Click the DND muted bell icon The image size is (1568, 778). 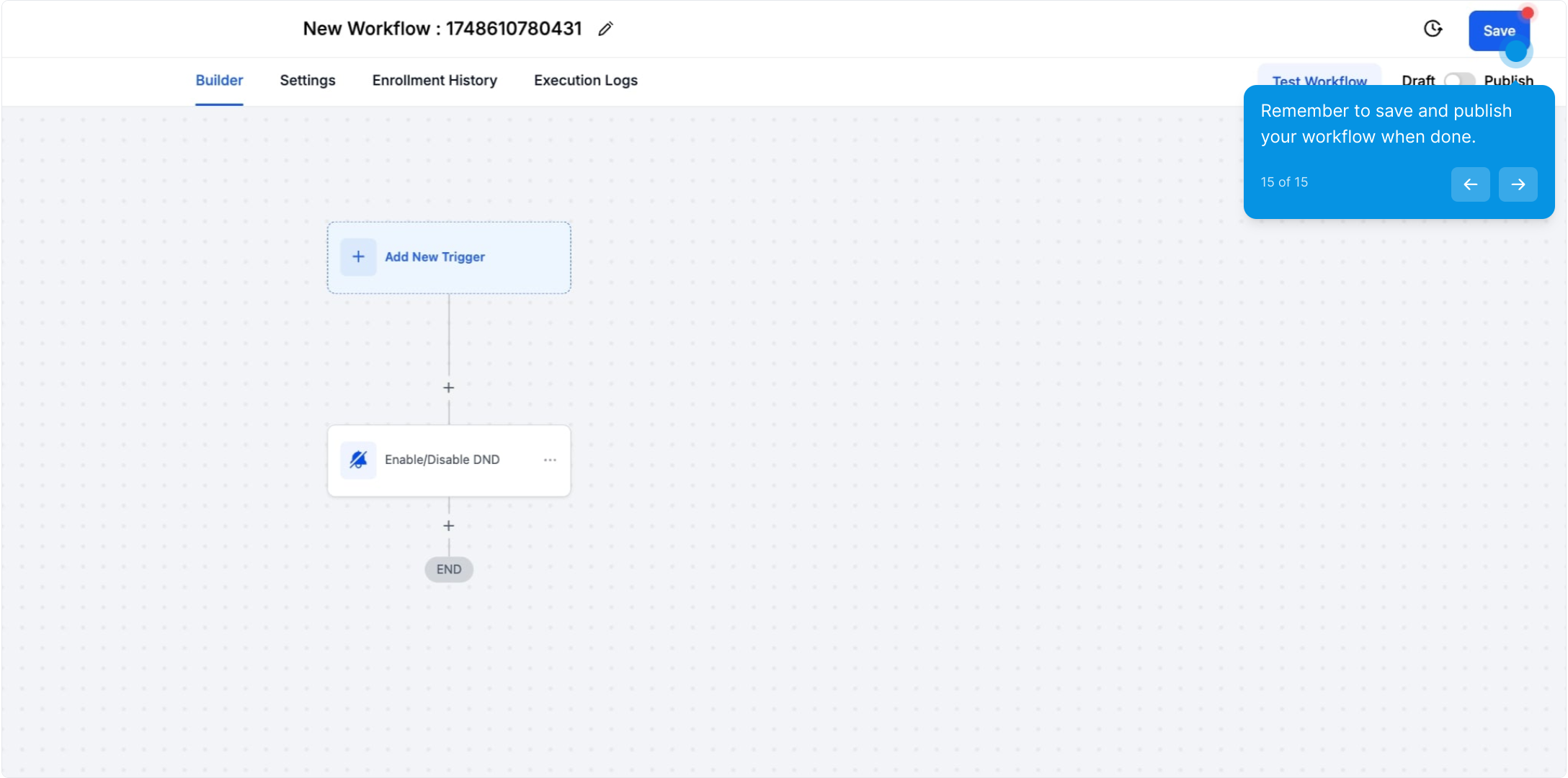coord(358,460)
